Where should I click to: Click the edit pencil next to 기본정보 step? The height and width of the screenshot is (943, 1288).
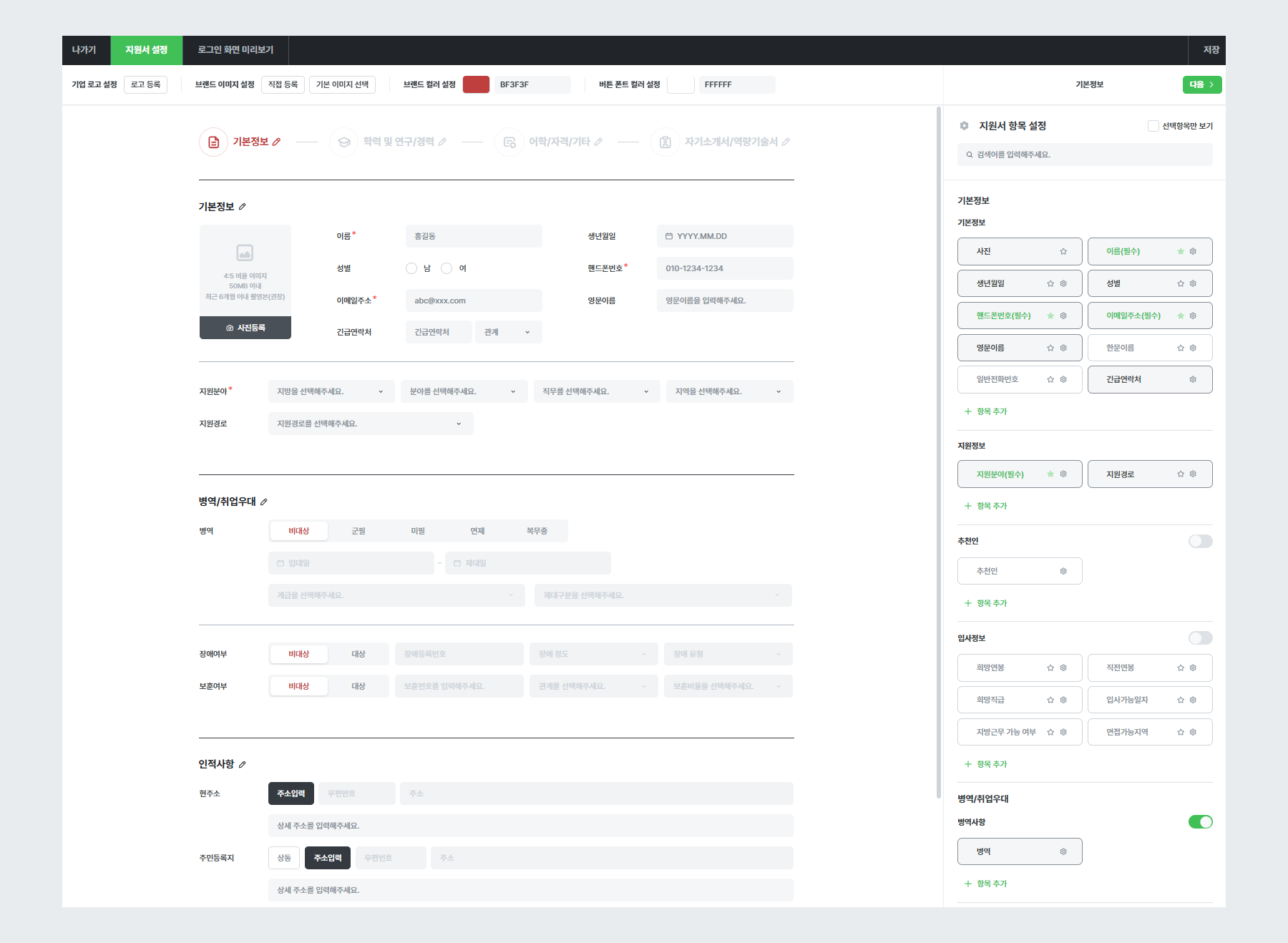pyautogui.click(x=276, y=142)
